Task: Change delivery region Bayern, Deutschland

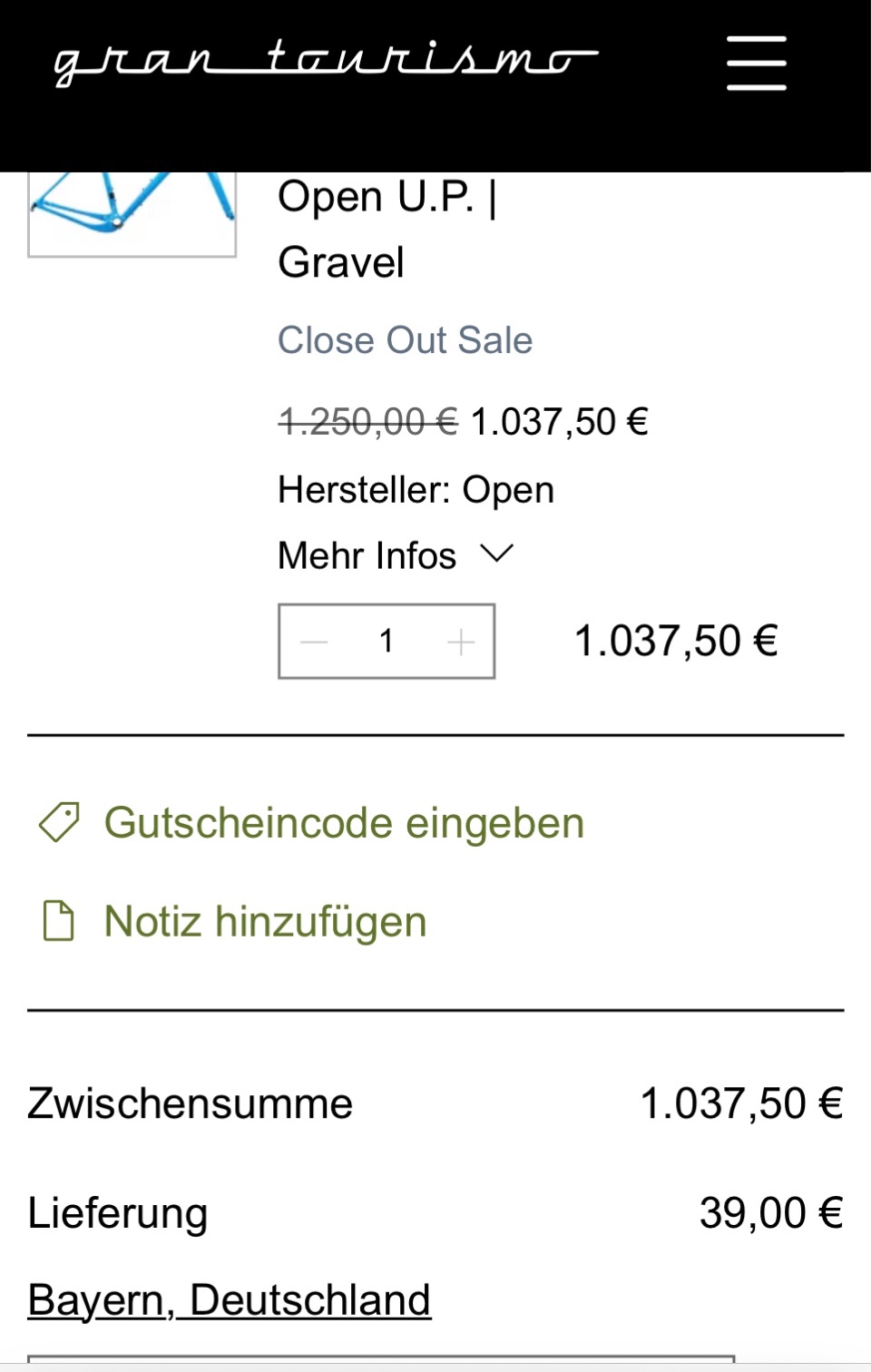Action: tap(229, 1299)
